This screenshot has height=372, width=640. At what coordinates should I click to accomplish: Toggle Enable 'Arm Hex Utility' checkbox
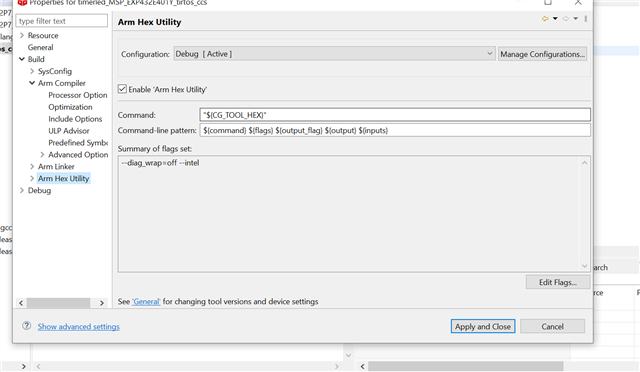[x=122, y=89]
